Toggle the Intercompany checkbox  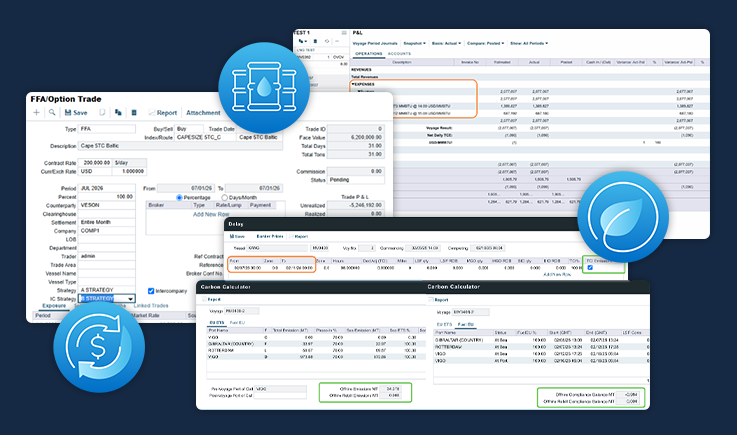coord(151,291)
